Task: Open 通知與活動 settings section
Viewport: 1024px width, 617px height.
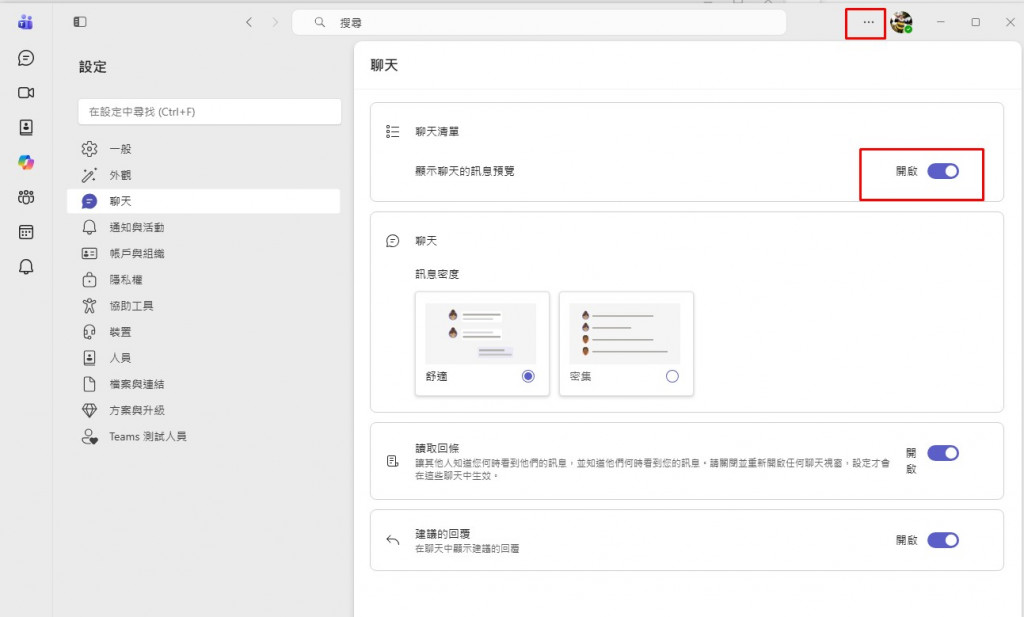Action: point(204,227)
